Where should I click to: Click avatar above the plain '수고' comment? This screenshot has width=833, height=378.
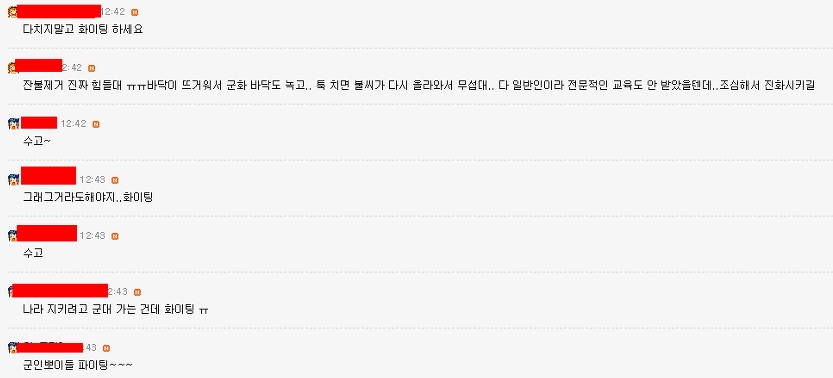[14, 235]
